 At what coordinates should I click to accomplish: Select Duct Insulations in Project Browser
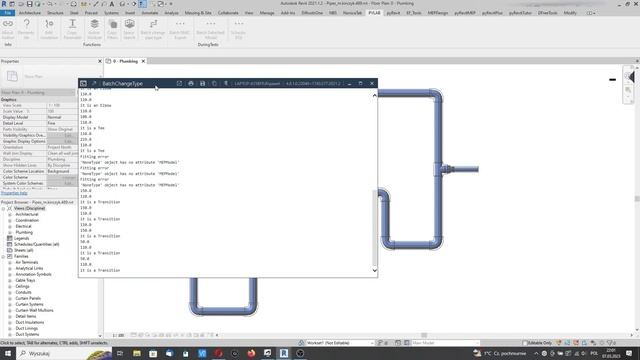[30, 322]
